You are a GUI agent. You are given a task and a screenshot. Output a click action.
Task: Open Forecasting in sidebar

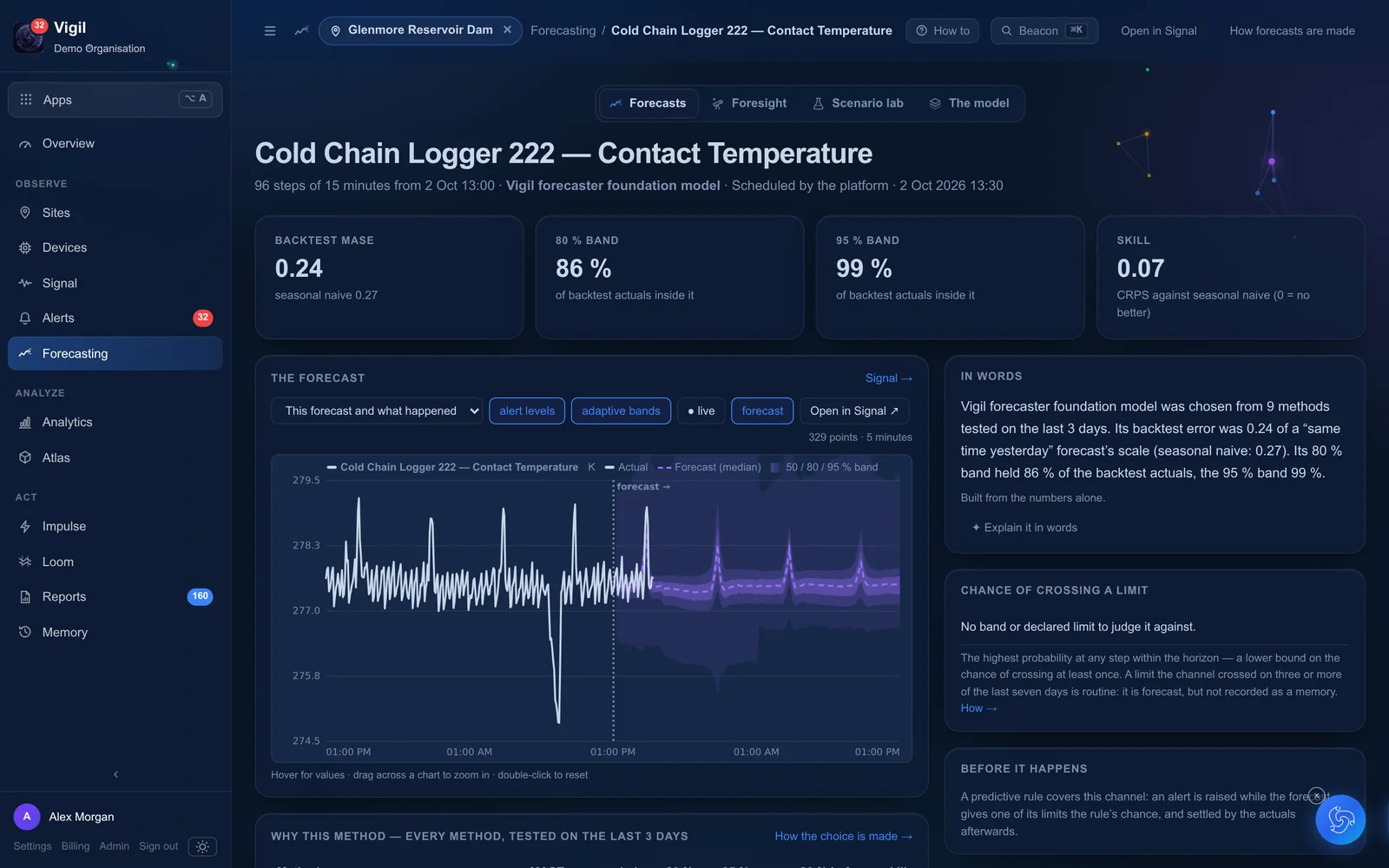(115, 353)
